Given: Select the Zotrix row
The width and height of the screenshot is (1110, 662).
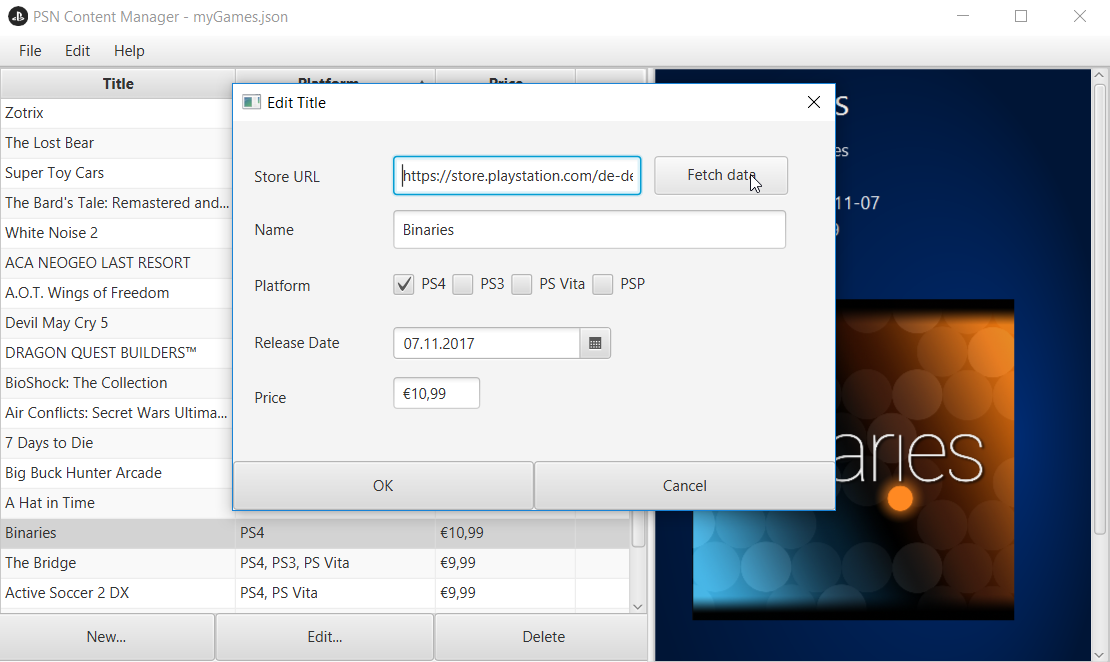Looking at the screenshot, I should [117, 113].
